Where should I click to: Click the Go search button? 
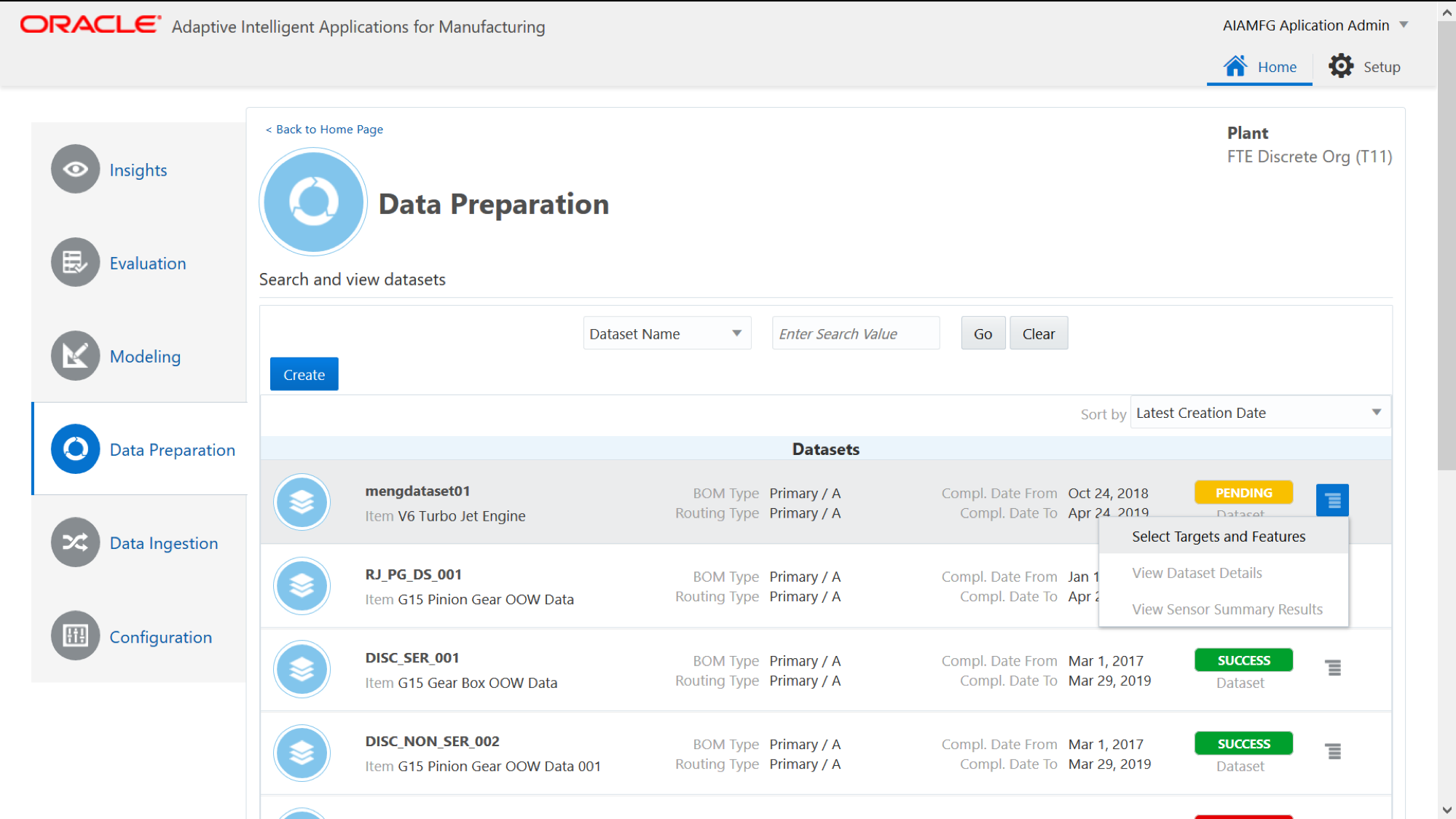[x=983, y=333]
